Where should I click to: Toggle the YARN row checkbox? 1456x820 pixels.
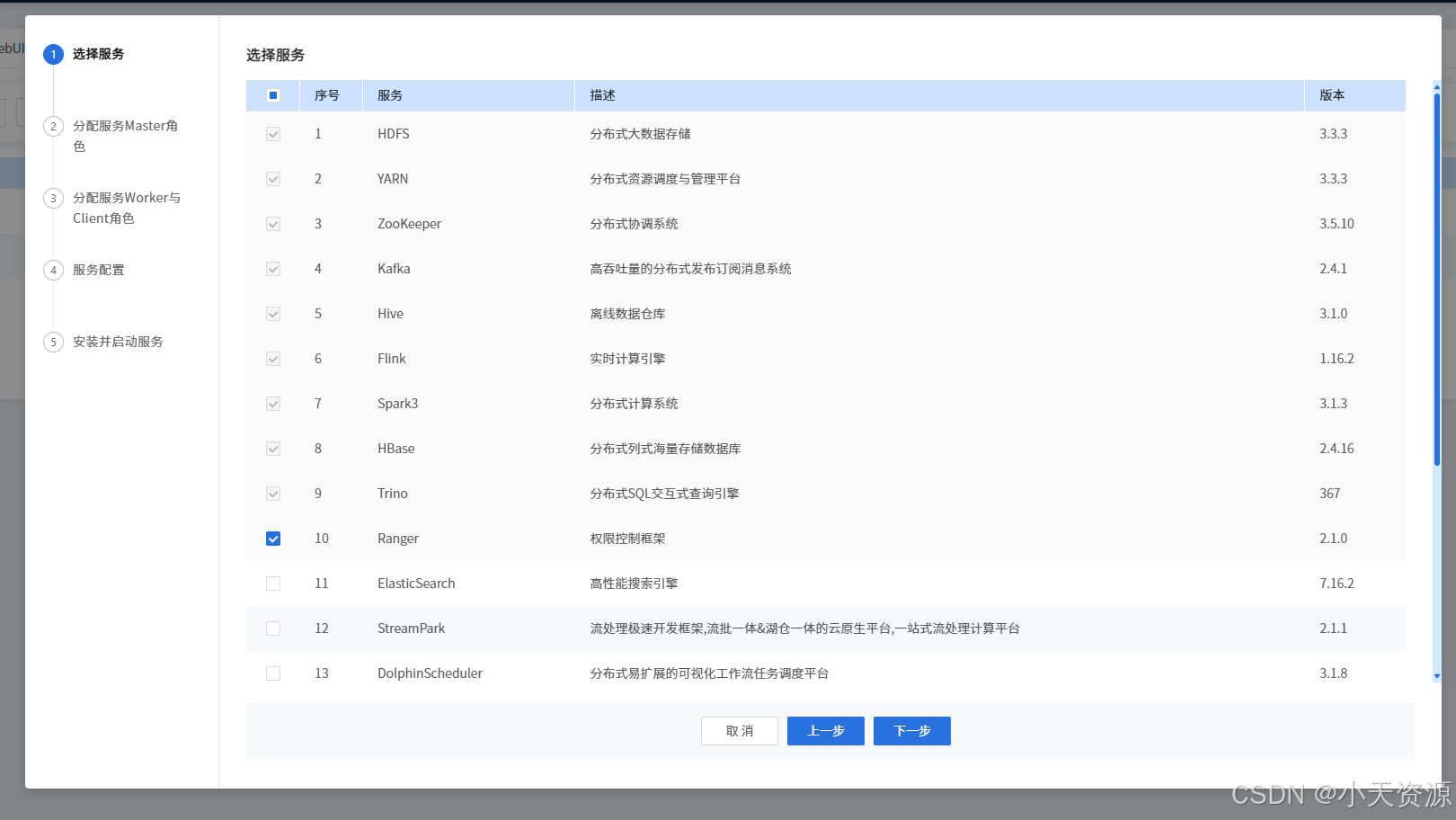coord(273,179)
